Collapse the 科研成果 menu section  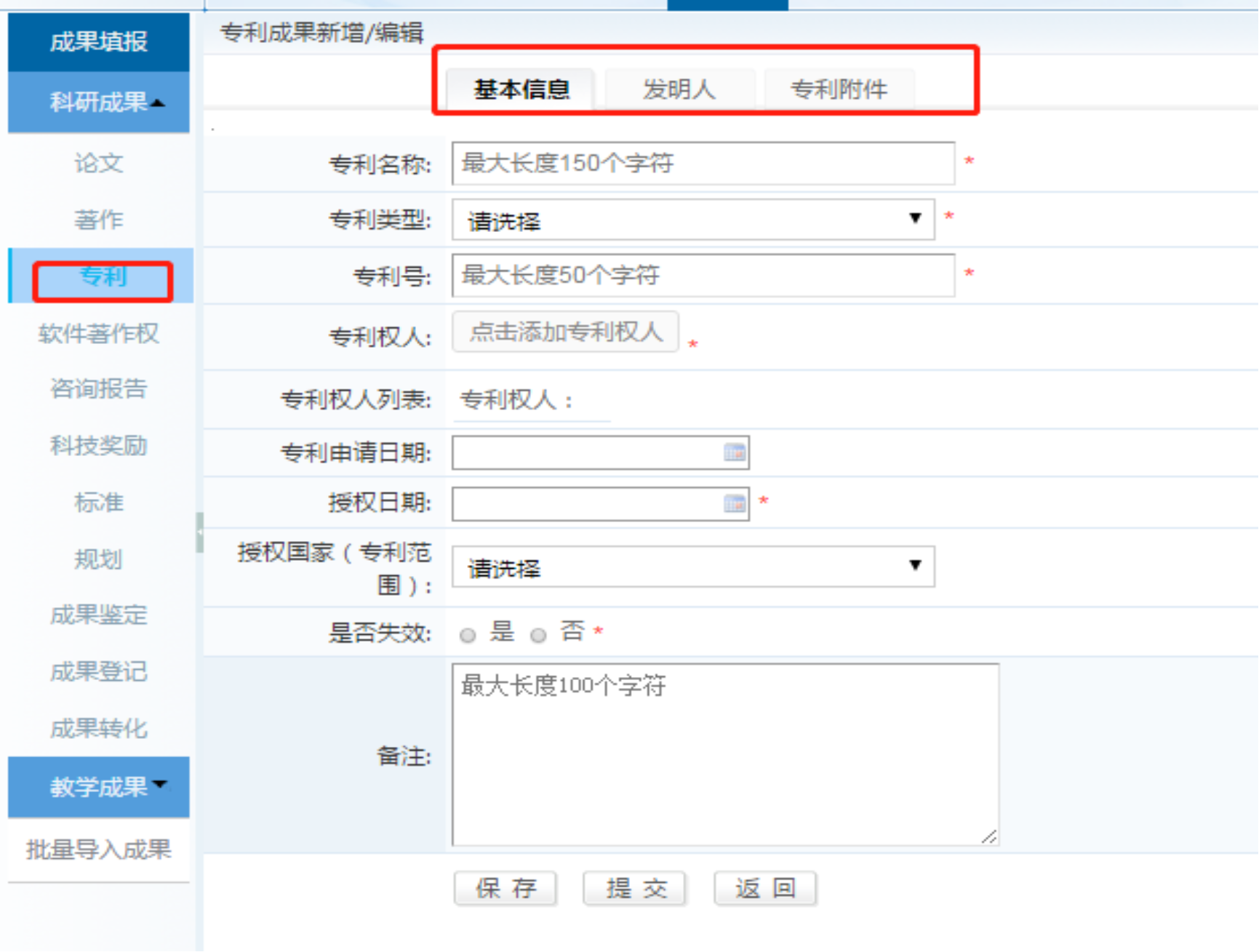click(x=99, y=103)
